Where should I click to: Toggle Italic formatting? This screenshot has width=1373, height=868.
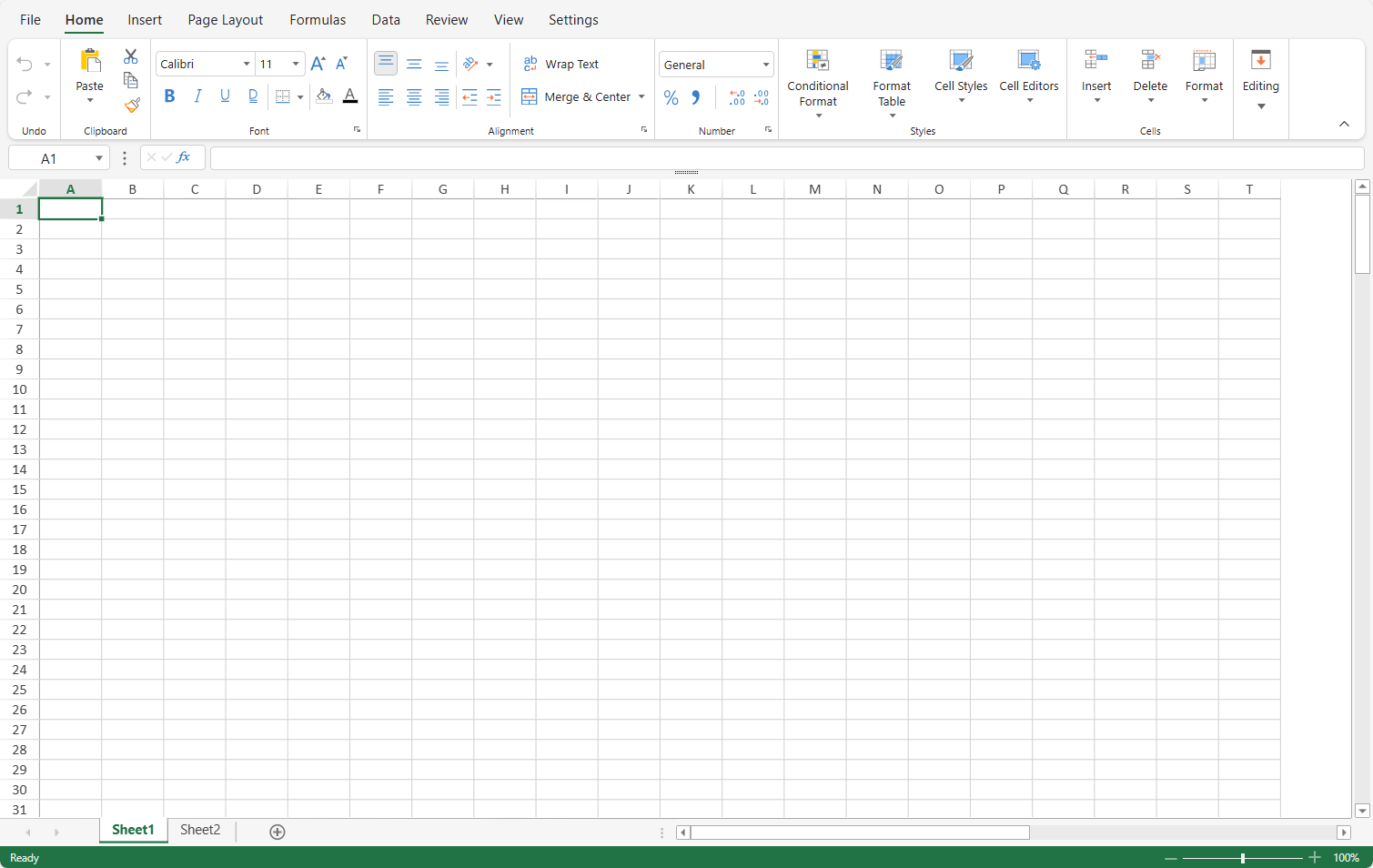(197, 96)
